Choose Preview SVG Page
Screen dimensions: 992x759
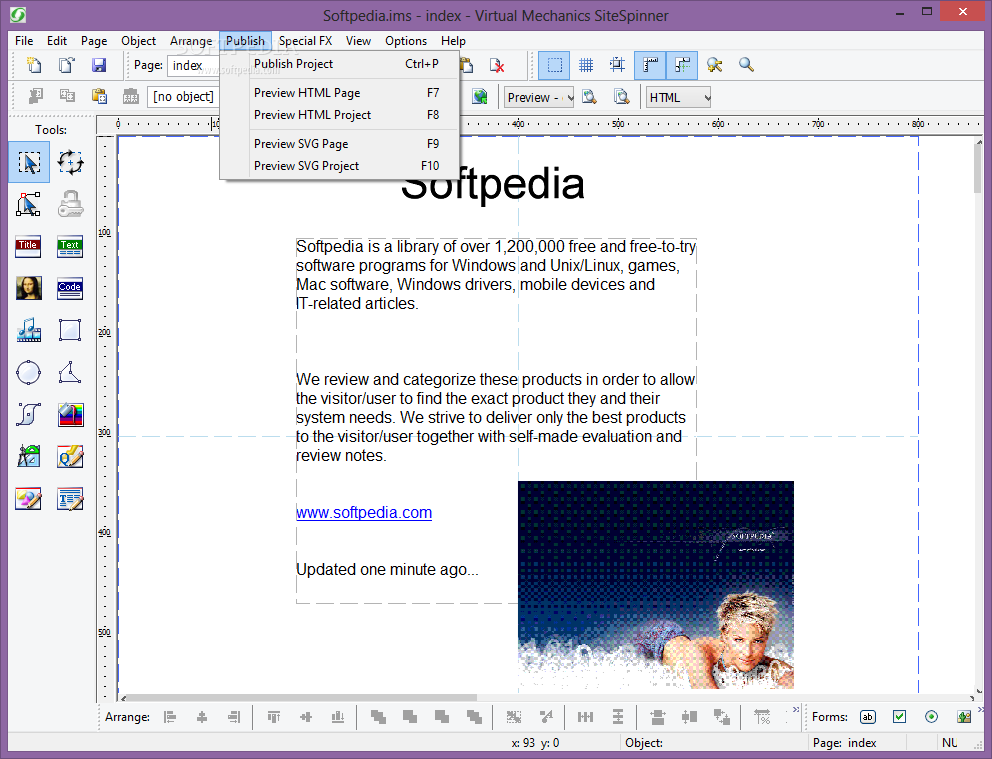[x=340, y=144]
